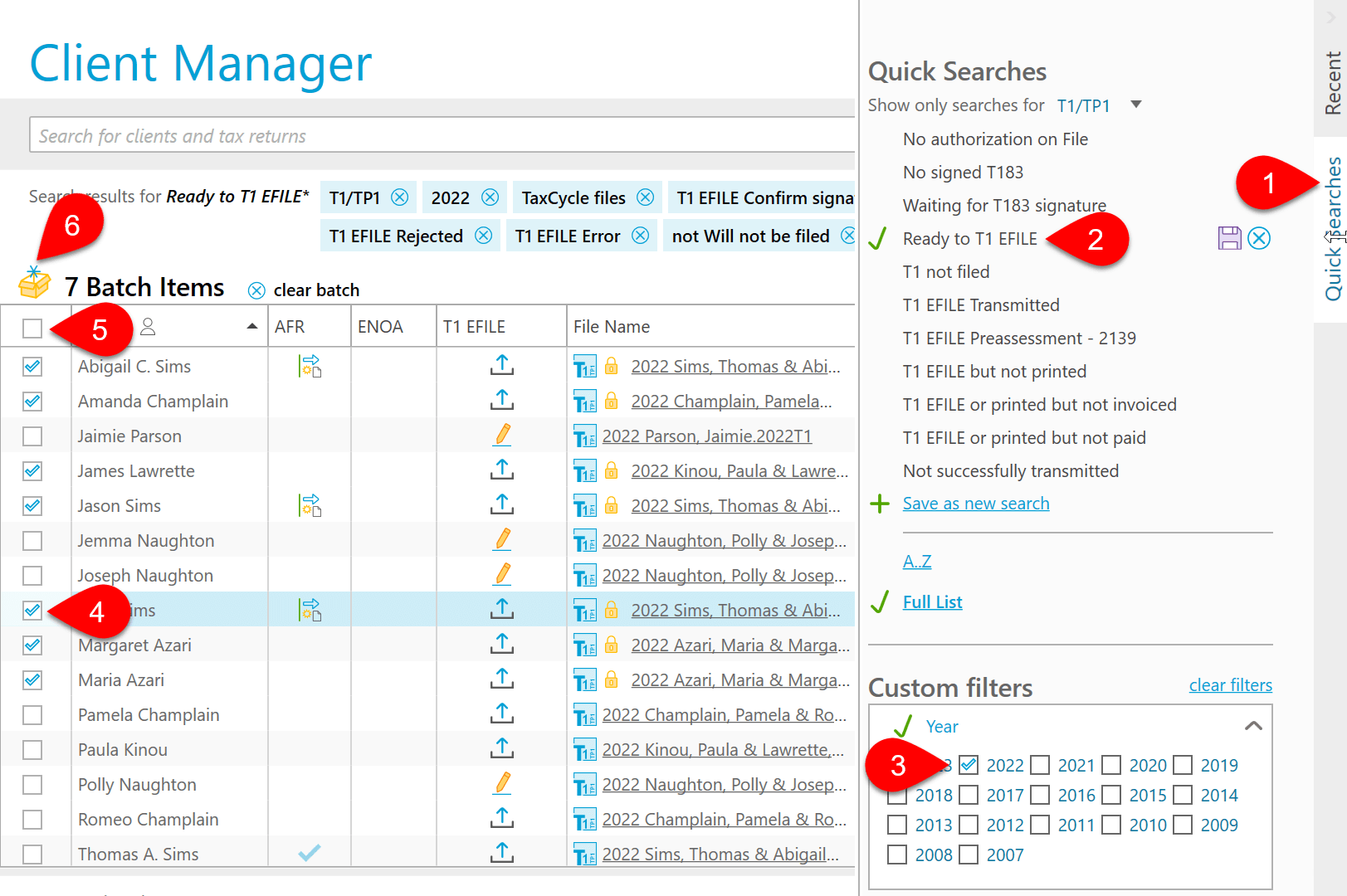Click the EFILE upload icon for Maria Azari

[x=501, y=679]
